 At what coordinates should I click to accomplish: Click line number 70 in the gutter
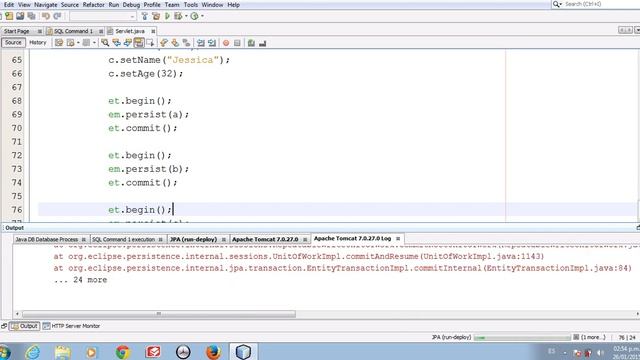click(x=17, y=128)
